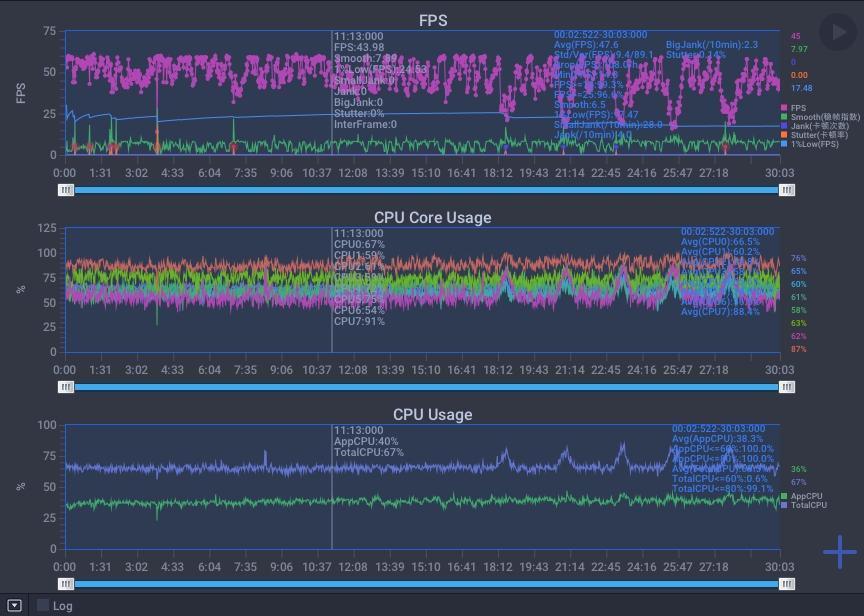Click the CPU Core Usage chart title
This screenshot has width=864, height=616.
pos(433,217)
